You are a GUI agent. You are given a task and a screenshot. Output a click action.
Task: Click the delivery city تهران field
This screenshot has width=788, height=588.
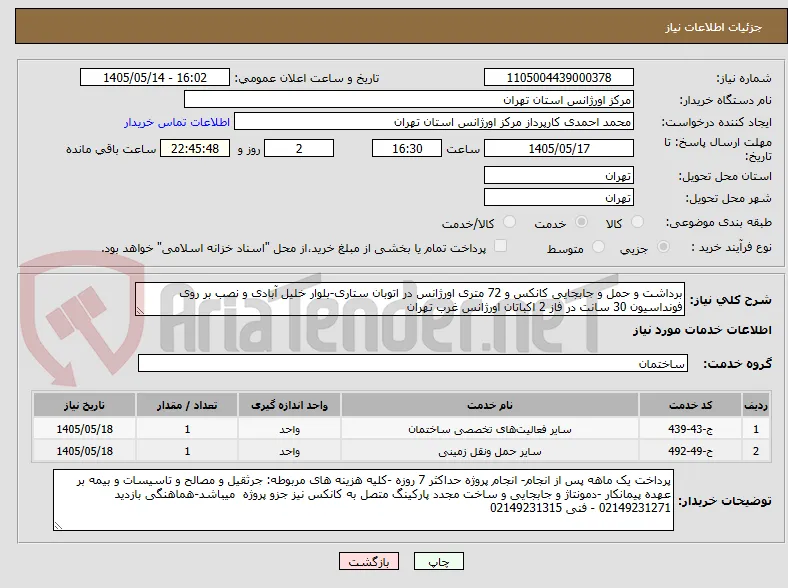(x=559, y=198)
